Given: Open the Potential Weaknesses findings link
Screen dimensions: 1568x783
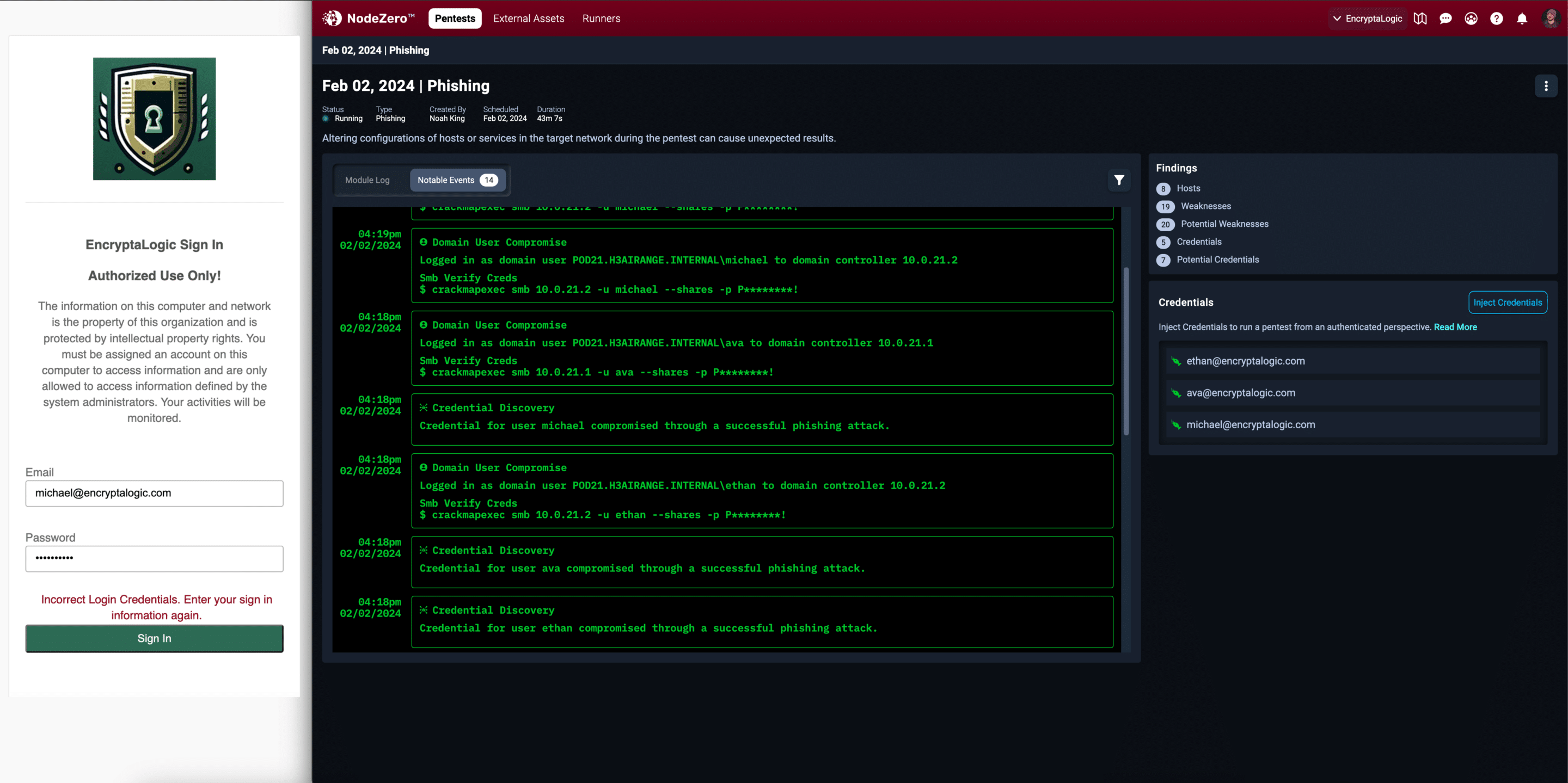Looking at the screenshot, I should [x=1224, y=223].
